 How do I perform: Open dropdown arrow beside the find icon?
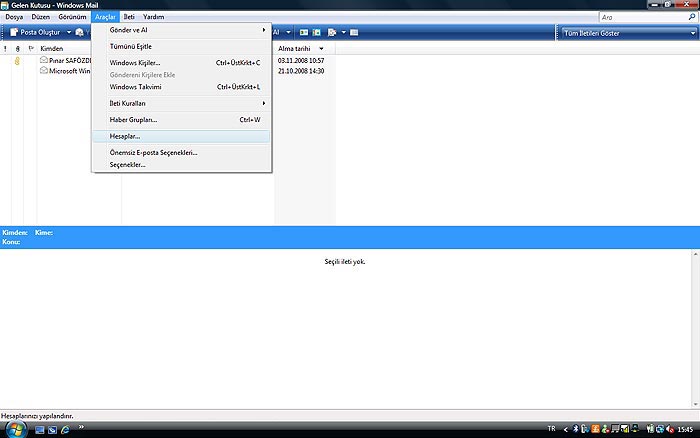click(x=344, y=32)
